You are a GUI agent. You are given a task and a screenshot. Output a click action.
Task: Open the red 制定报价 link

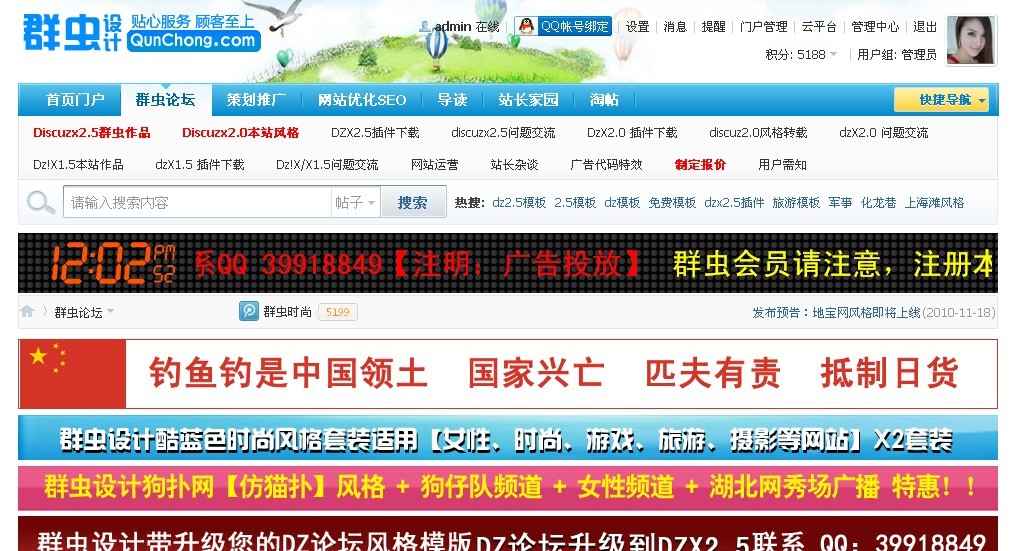click(x=700, y=164)
